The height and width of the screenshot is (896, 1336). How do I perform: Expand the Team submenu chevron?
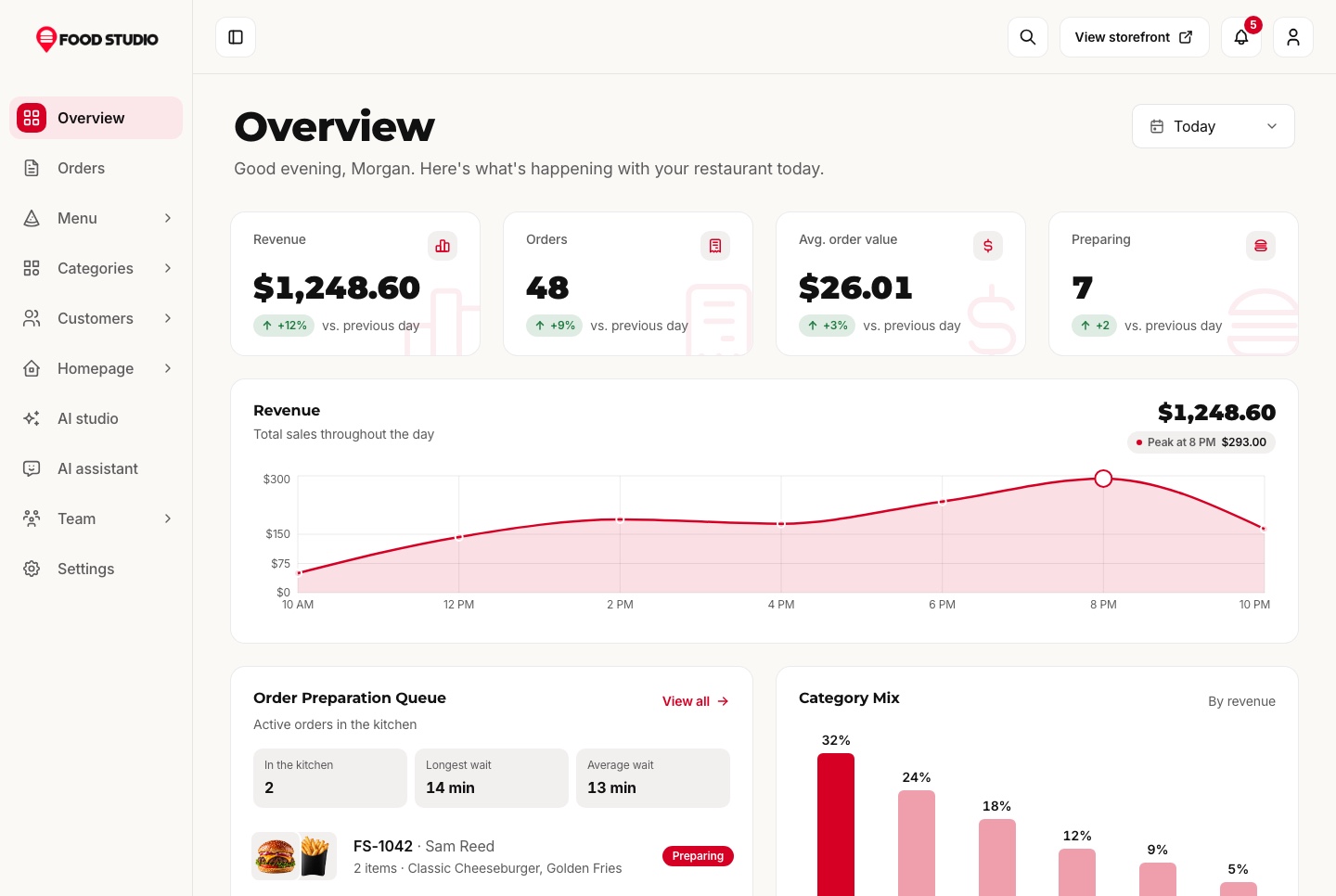pyautogui.click(x=168, y=518)
